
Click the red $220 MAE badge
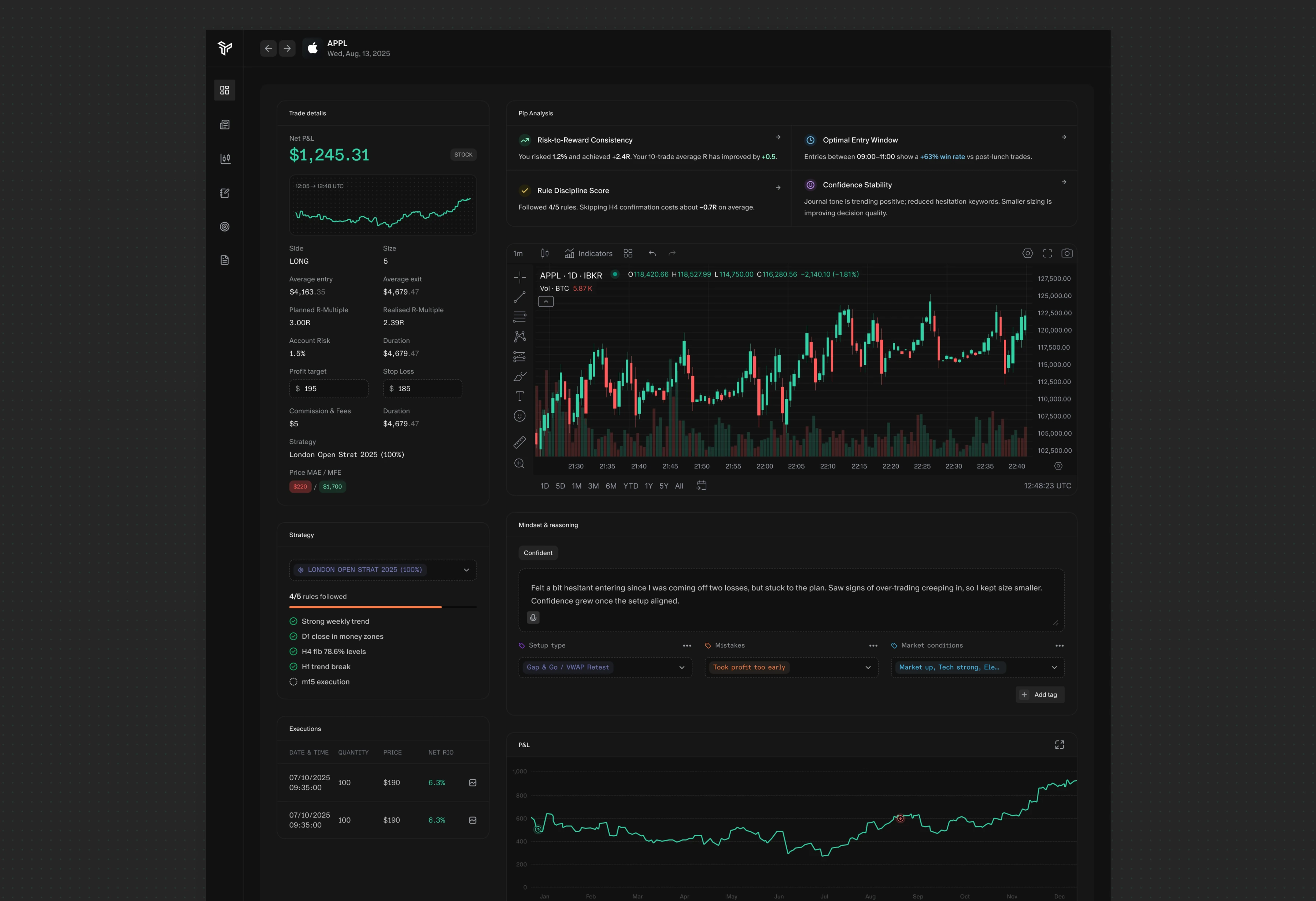point(300,487)
